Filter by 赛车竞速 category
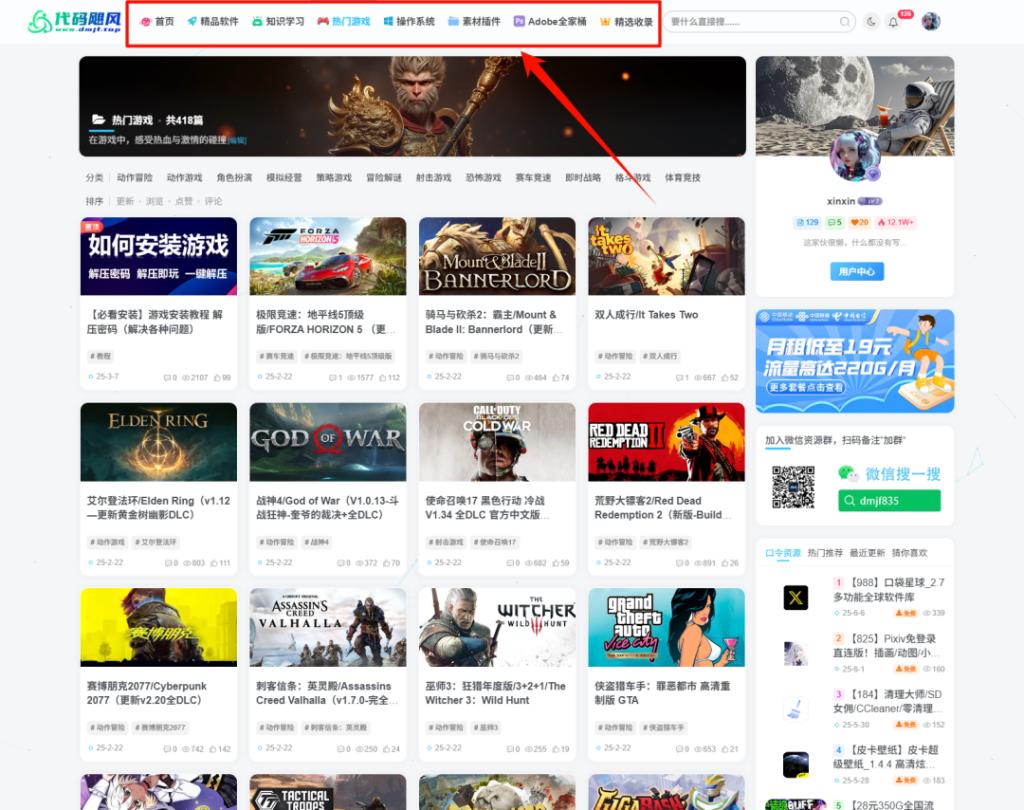This screenshot has width=1024, height=810. 533,178
